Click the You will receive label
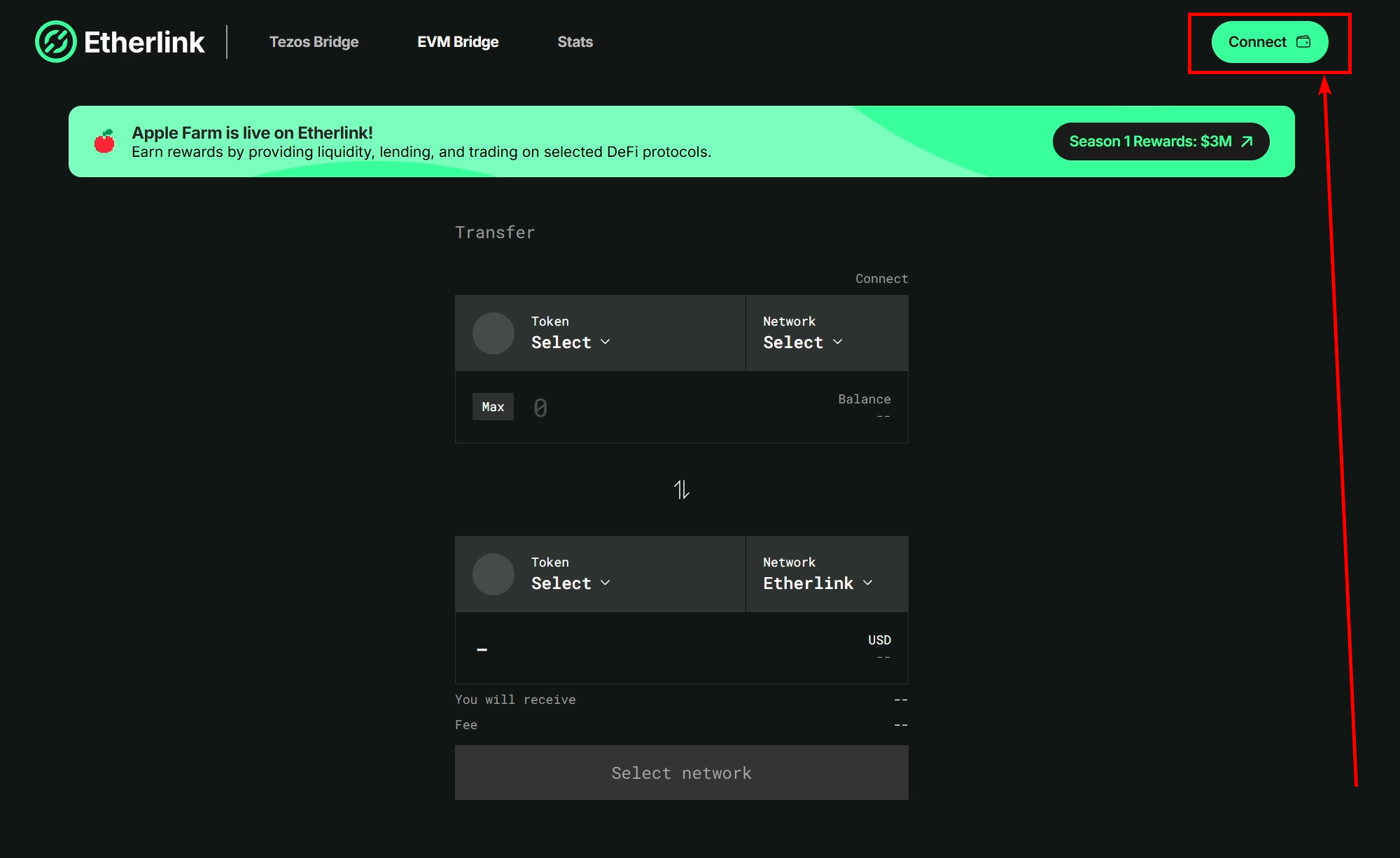 click(515, 700)
